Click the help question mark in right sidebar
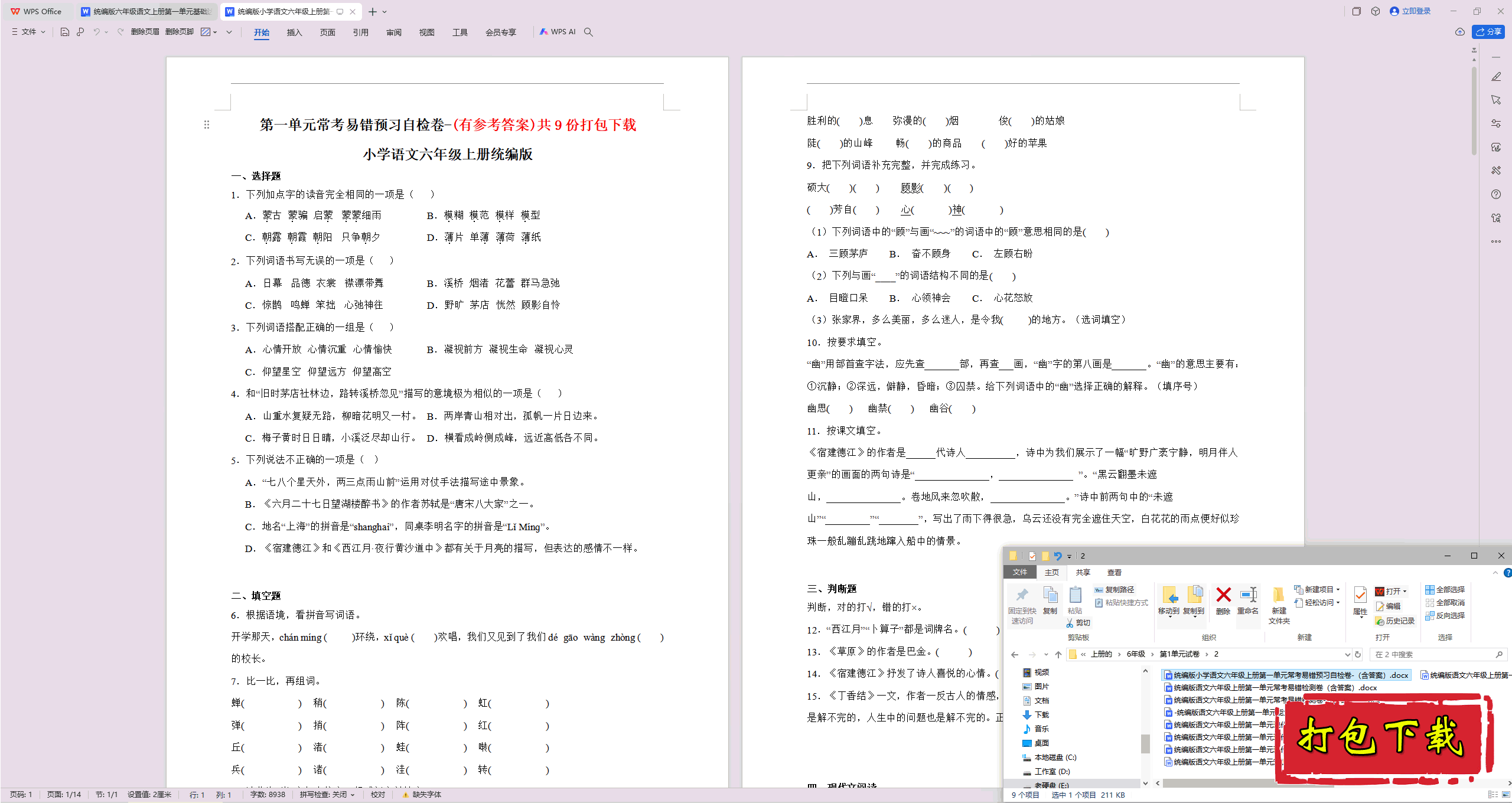Screen dimensions: 1512x803 pos(1496,194)
